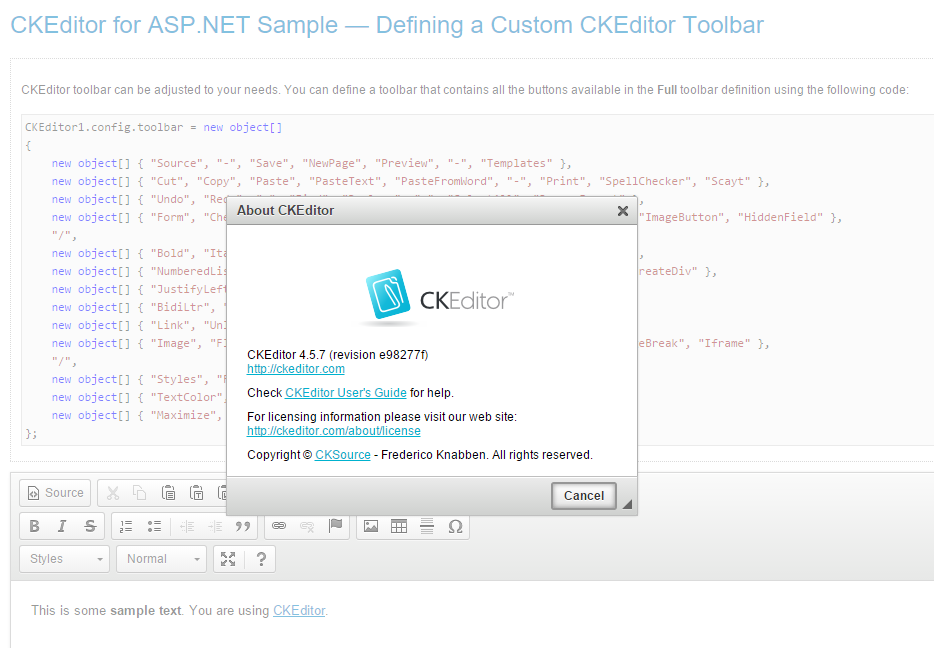Click the Paste as plain text icon
This screenshot has width=934, height=648.
click(x=197, y=493)
